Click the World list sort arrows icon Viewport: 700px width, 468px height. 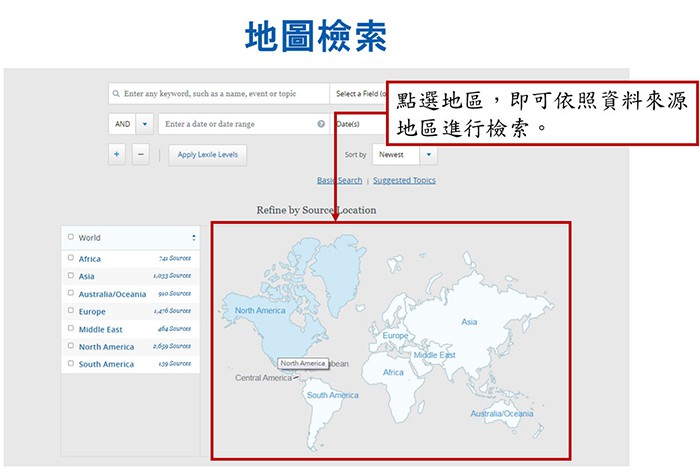point(193,237)
